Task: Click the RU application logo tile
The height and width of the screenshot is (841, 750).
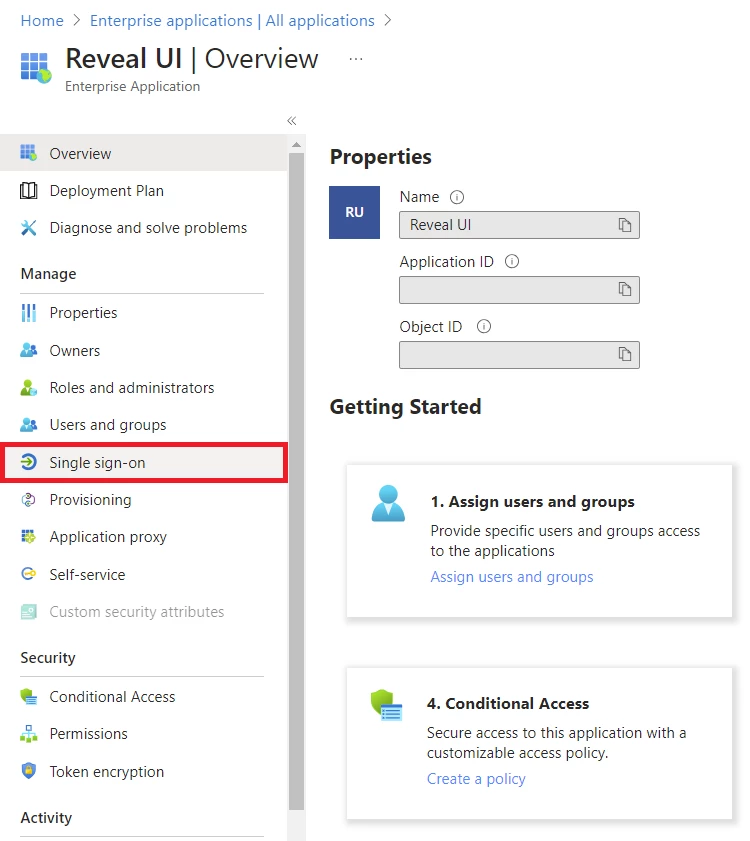Action: (354, 212)
